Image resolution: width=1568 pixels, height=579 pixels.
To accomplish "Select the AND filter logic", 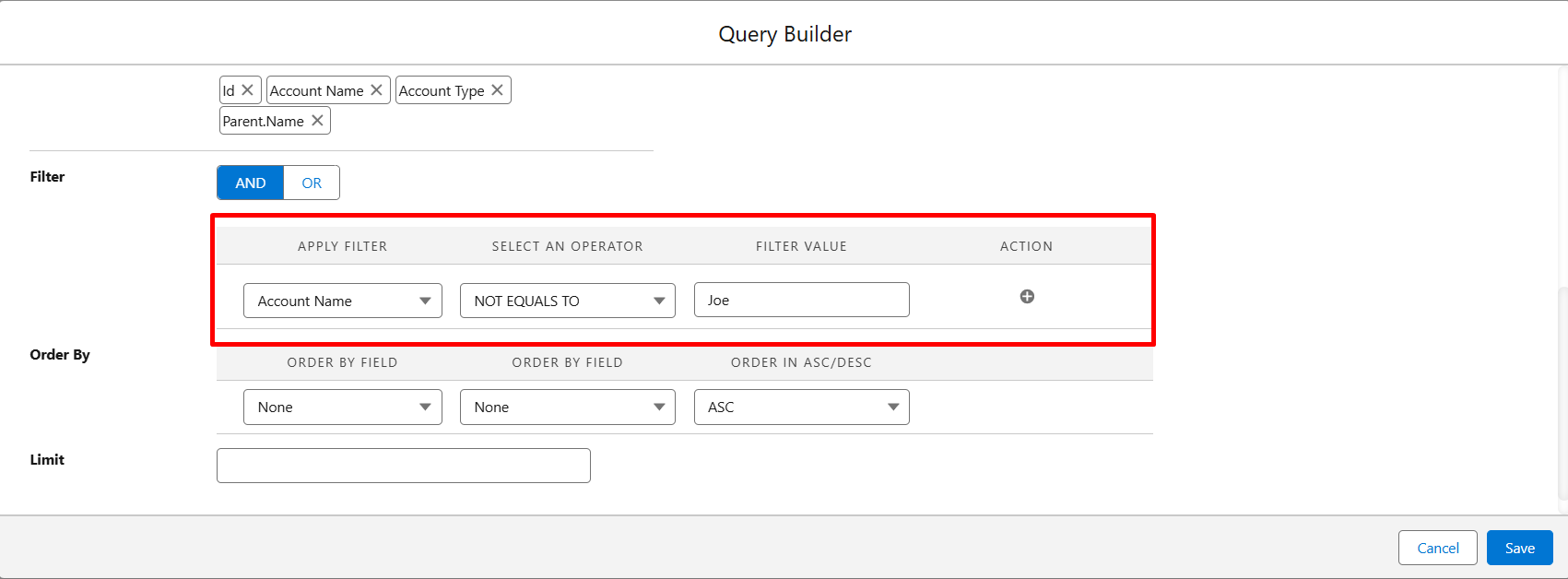I will (x=251, y=183).
